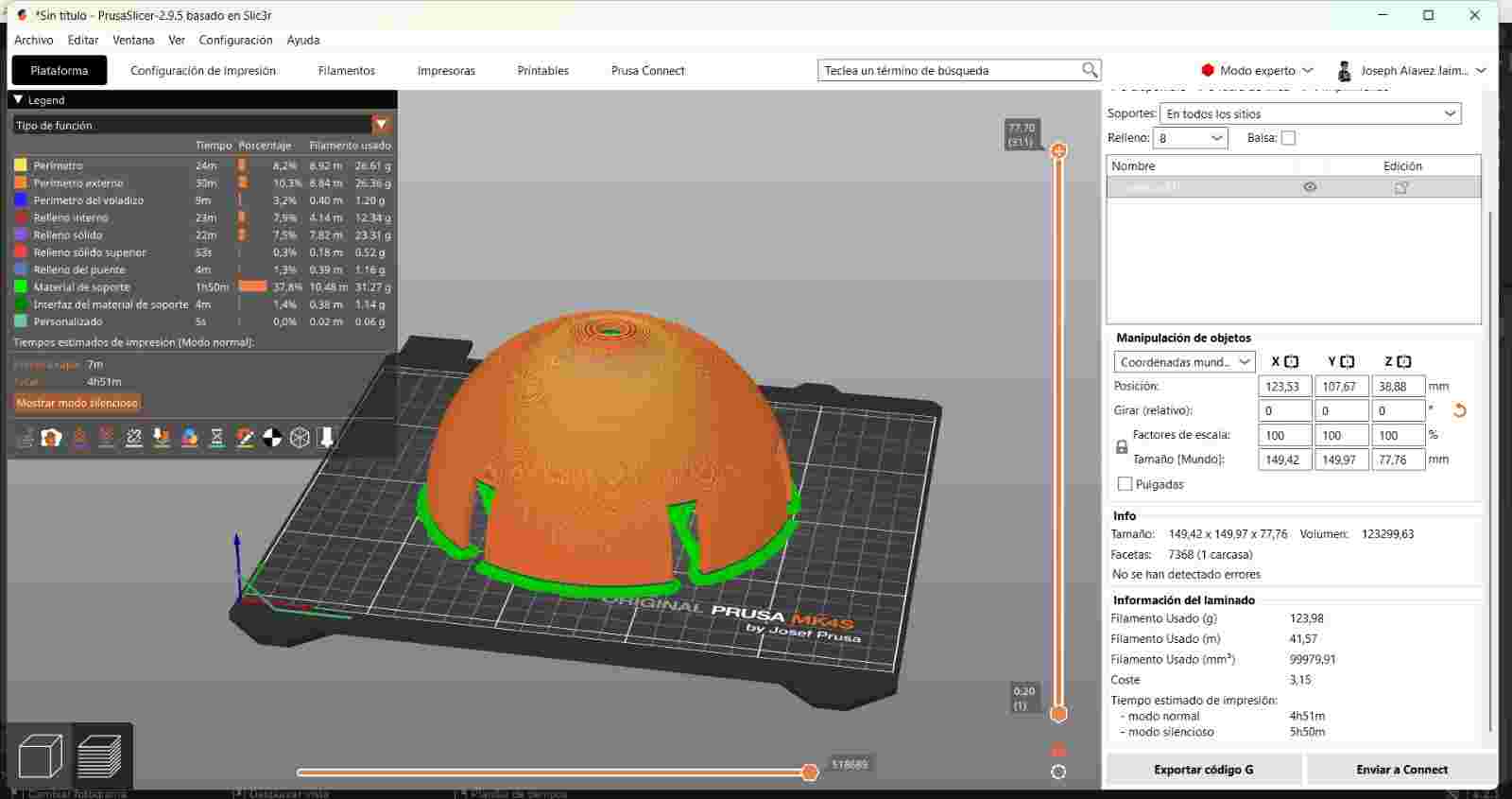Click Exportar código G button
The height and width of the screenshot is (799, 1512).
1204,770
